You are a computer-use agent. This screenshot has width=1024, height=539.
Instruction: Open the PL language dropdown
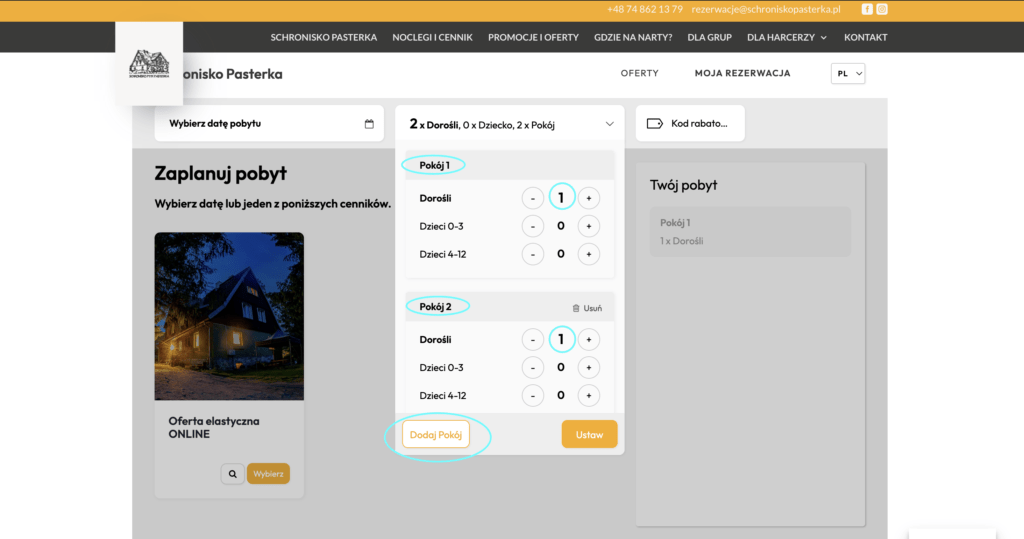point(847,73)
